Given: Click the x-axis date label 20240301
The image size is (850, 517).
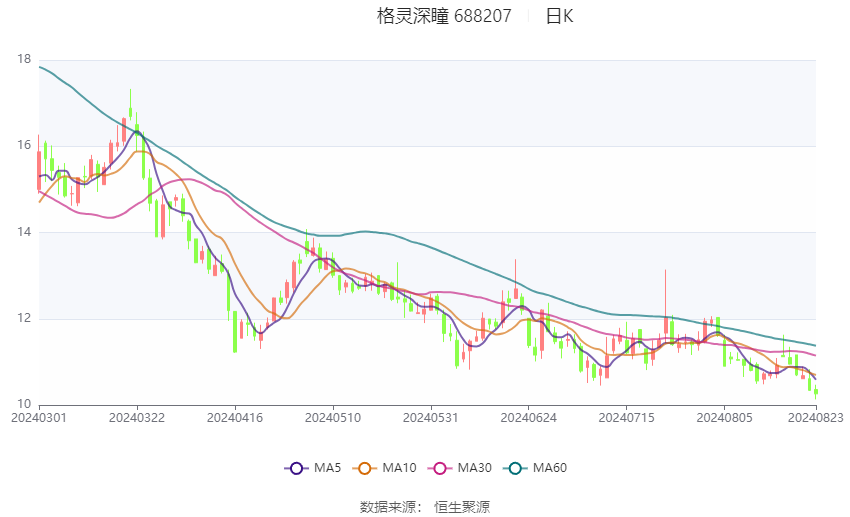Looking at the screenshot, I should (x=39, y=418).
